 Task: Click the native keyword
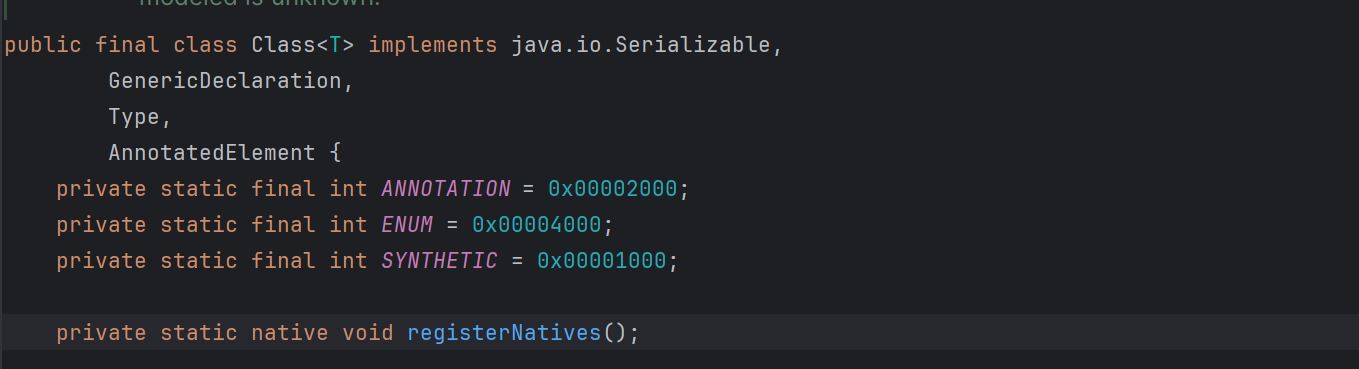(289, 333)
